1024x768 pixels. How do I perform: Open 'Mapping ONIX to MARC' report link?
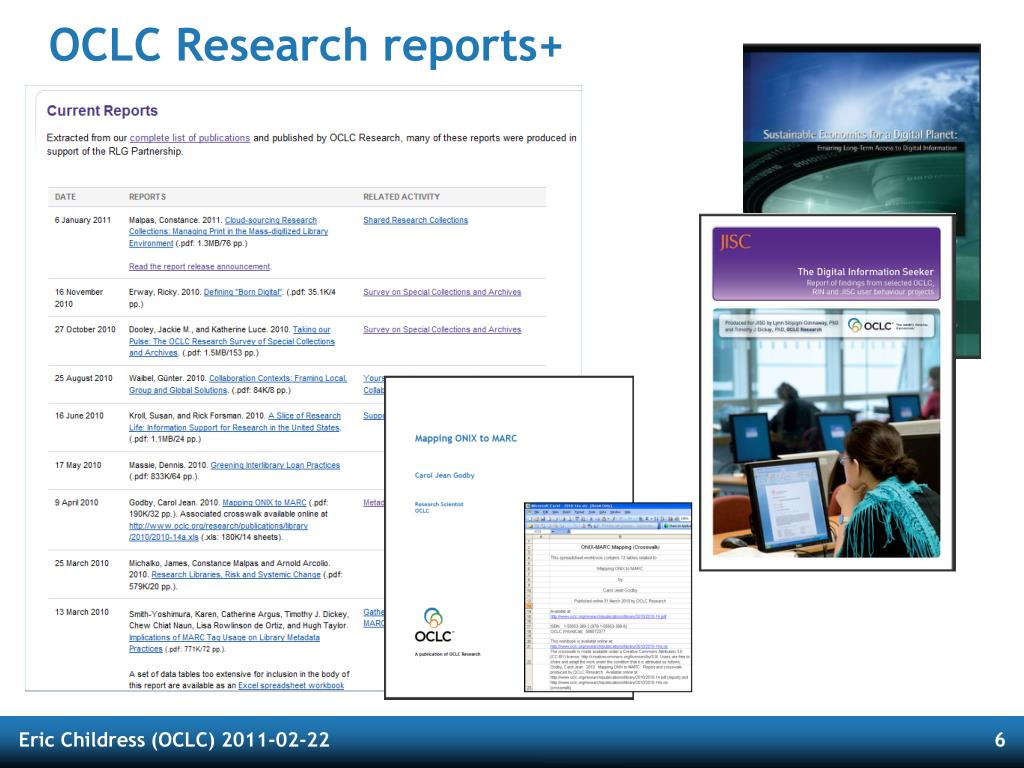(264, 502)
